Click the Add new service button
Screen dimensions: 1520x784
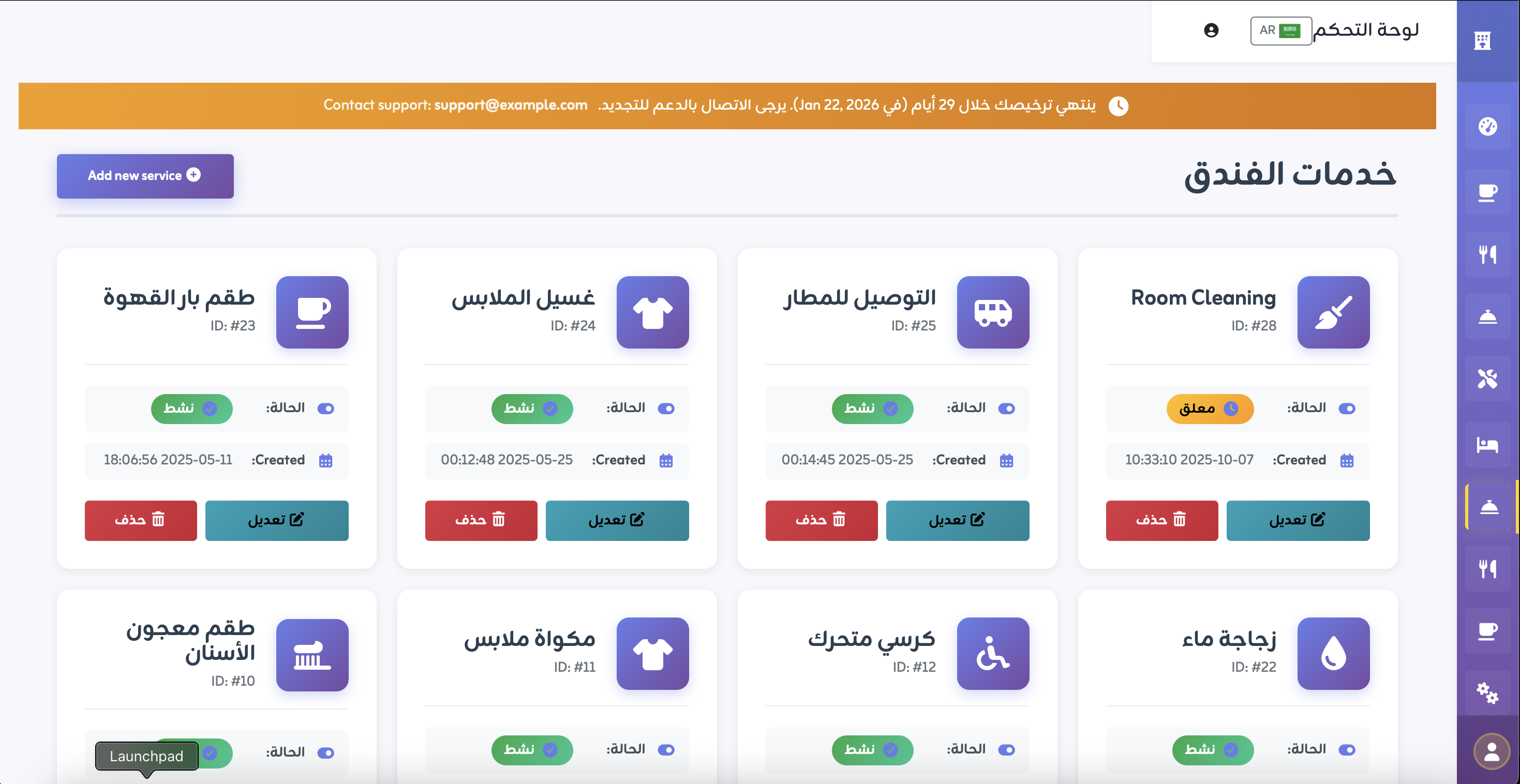point(144,175)
